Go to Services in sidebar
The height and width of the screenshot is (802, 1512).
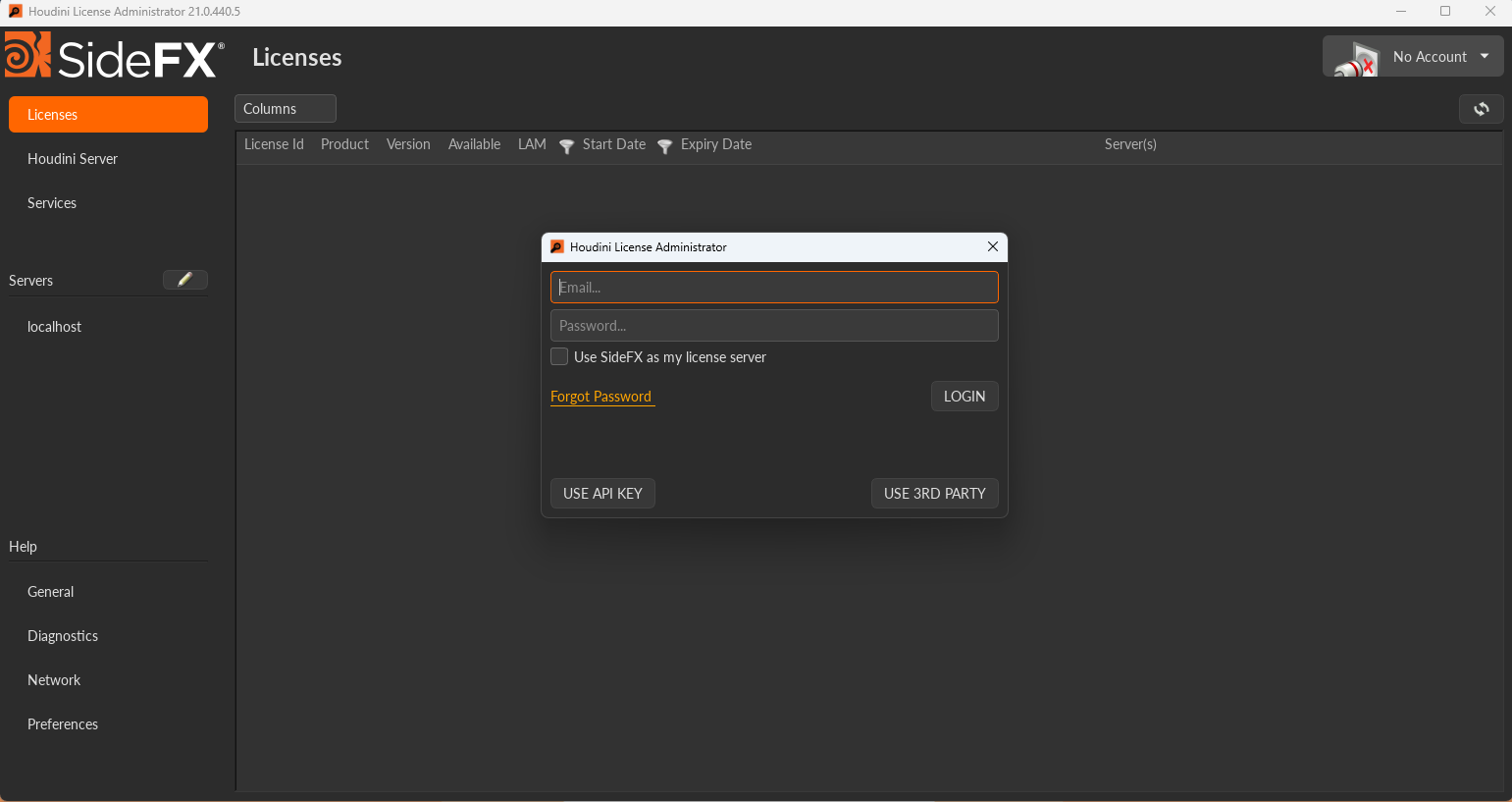(52, 203)
